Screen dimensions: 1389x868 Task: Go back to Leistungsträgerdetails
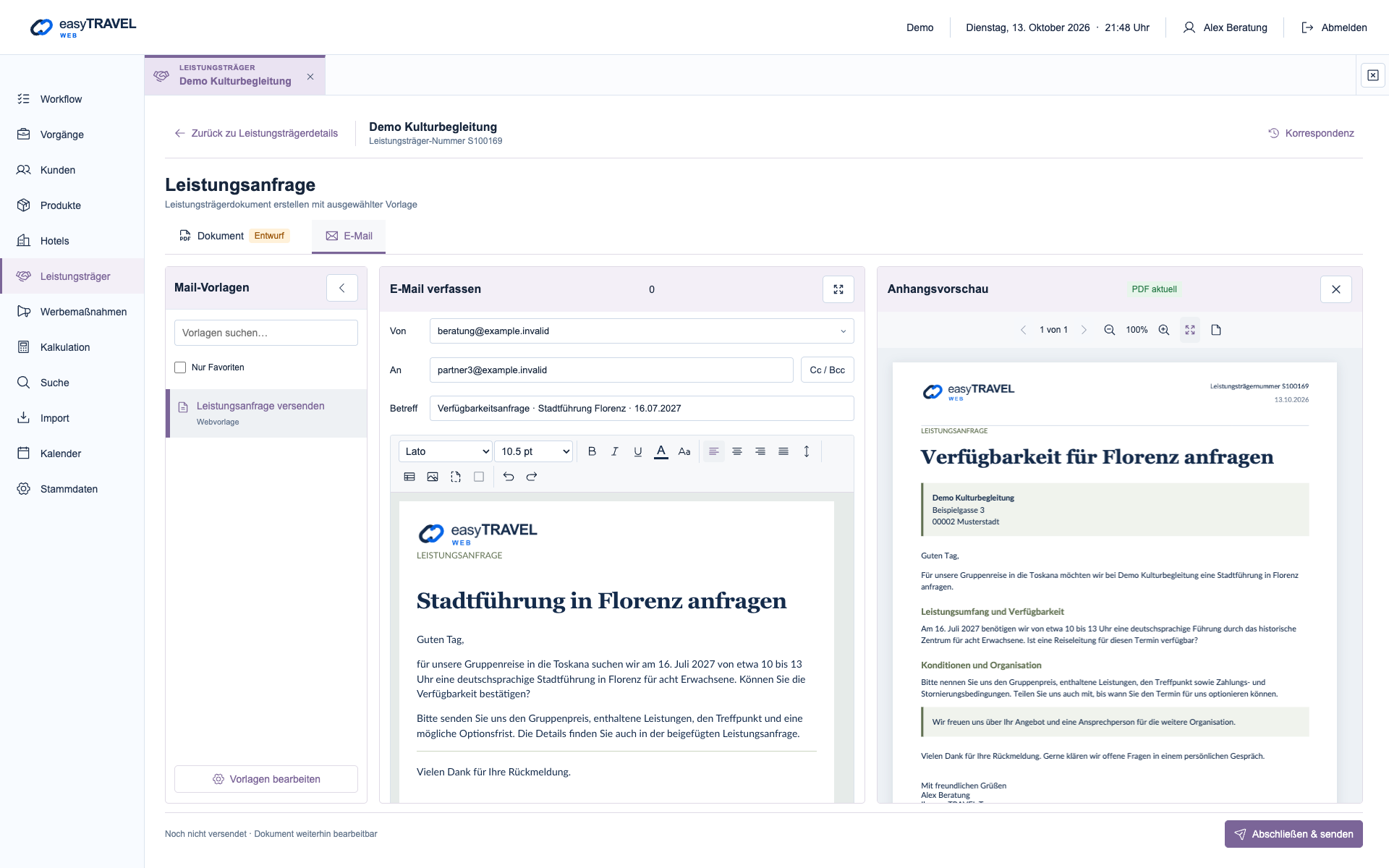(x=256, y=133)
